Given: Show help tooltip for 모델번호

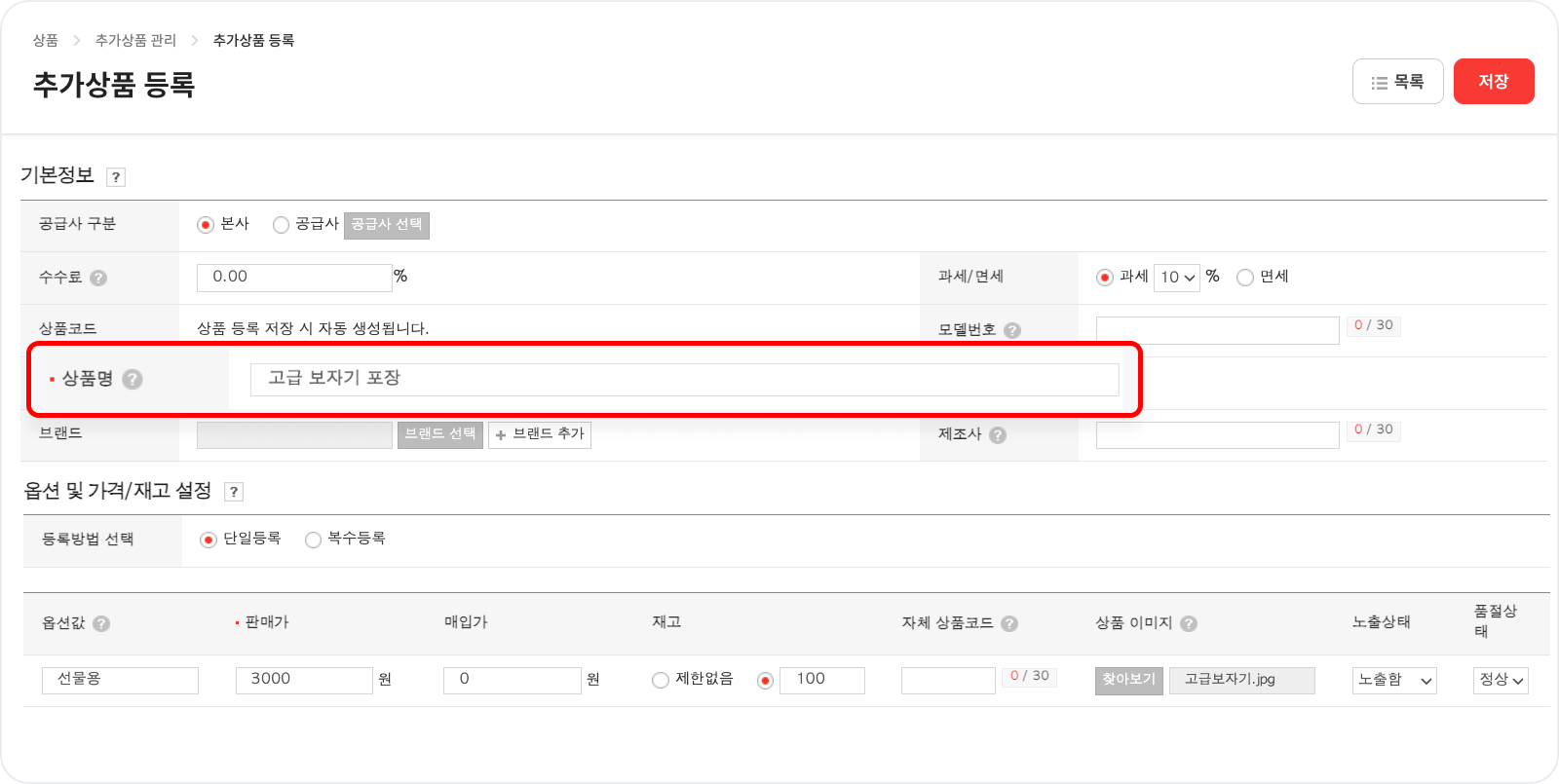Looking at the screenshot, I should click(1012, 330).
